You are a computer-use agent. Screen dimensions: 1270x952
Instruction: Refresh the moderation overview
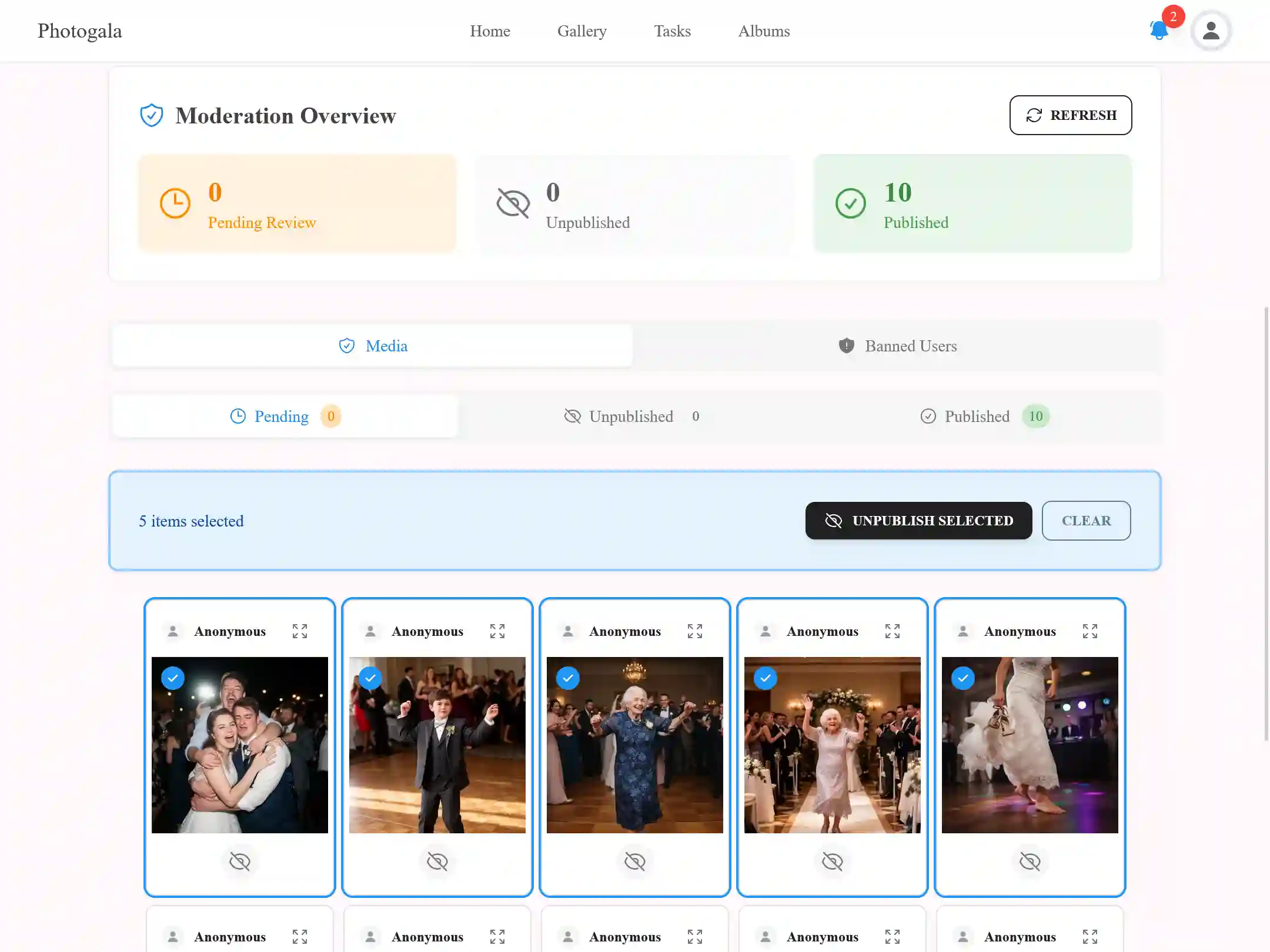pos(1070,115)
